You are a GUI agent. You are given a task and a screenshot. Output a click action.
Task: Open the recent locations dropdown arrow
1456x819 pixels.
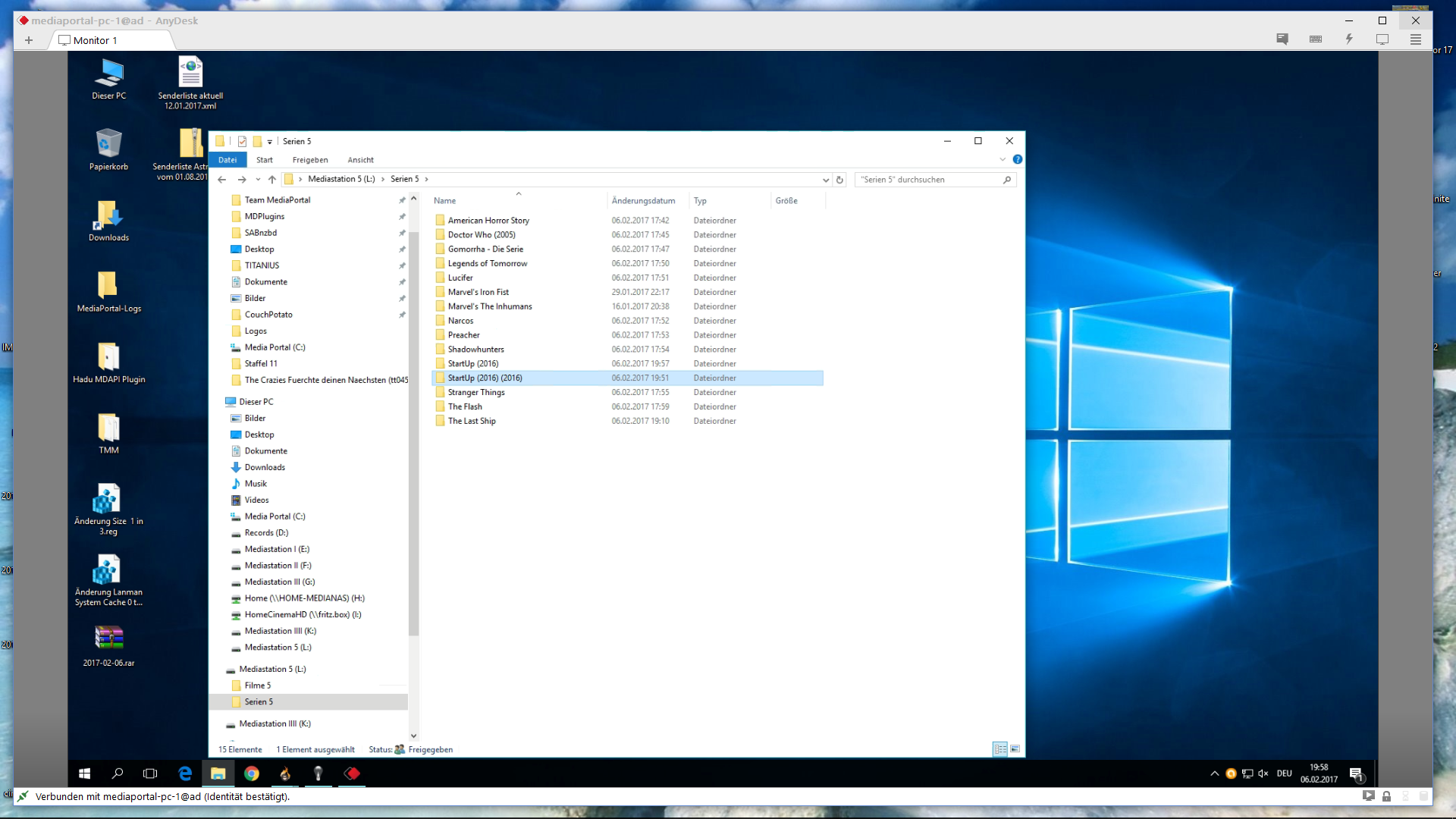click(x=258, y=180)
